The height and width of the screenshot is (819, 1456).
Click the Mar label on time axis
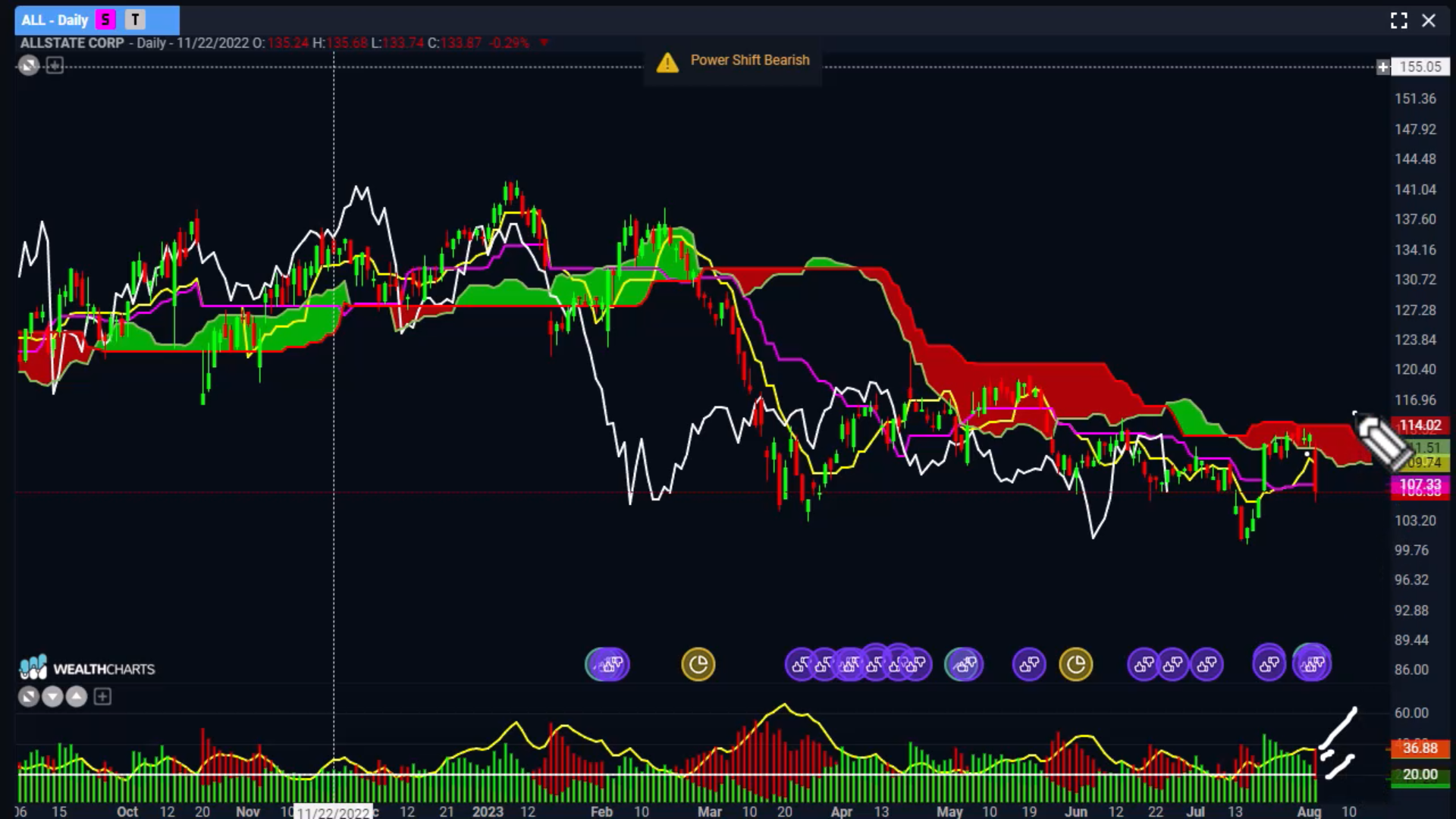point(710,811)
